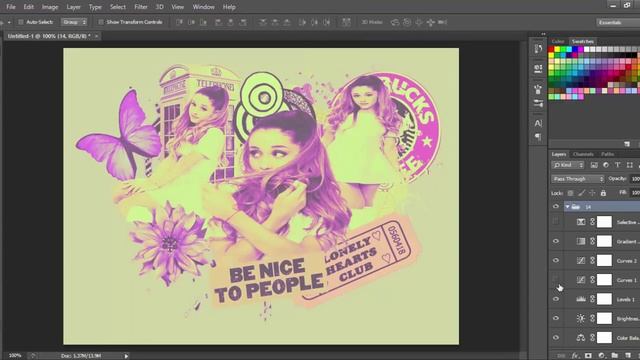Show the Selective Color layer visibility
This screenshot has height=360, width=640.
pos(556,222)
